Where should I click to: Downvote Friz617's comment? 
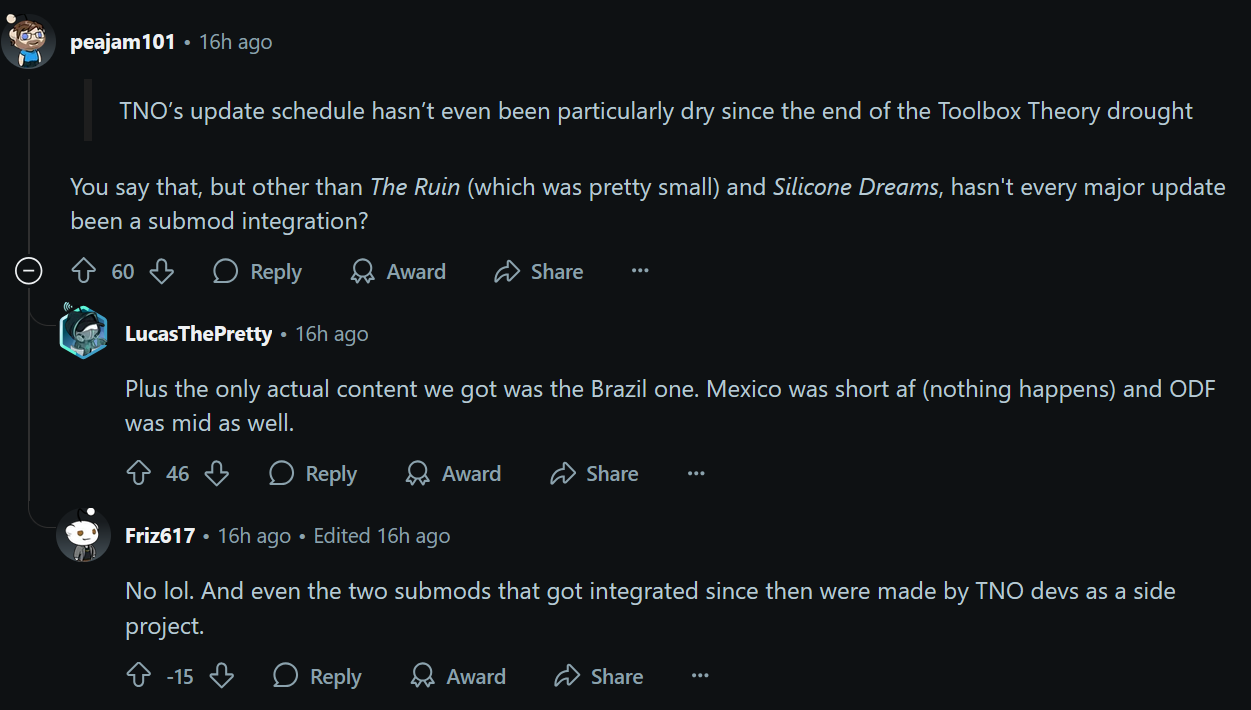point(221,676)
